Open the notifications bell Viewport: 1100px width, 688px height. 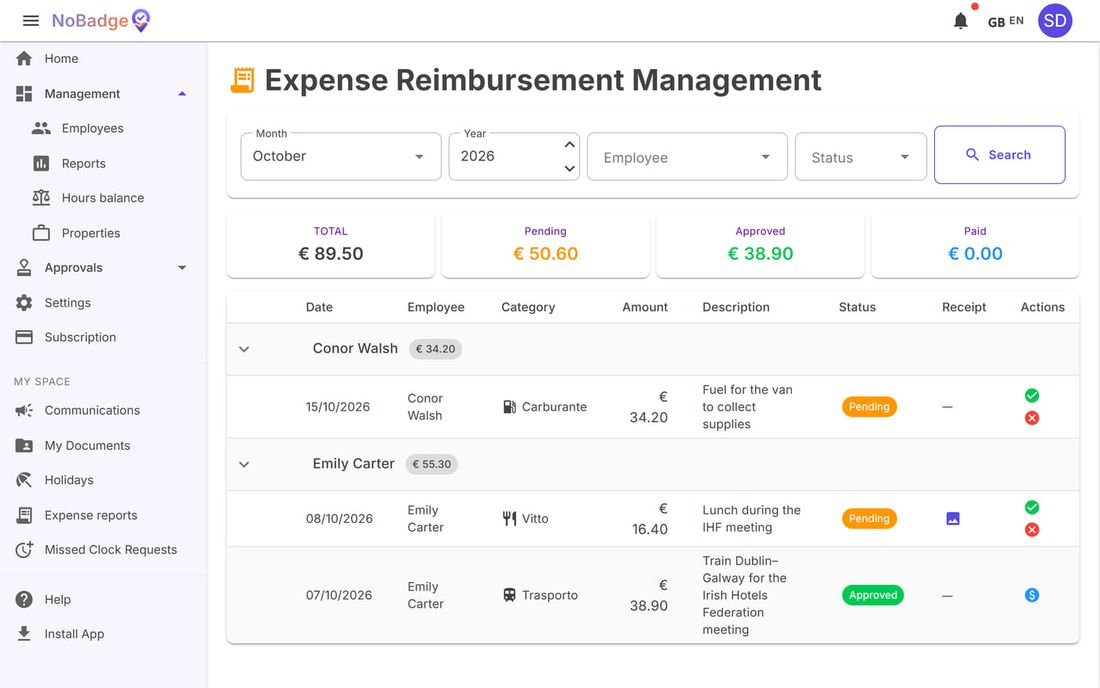coord(960,21)
